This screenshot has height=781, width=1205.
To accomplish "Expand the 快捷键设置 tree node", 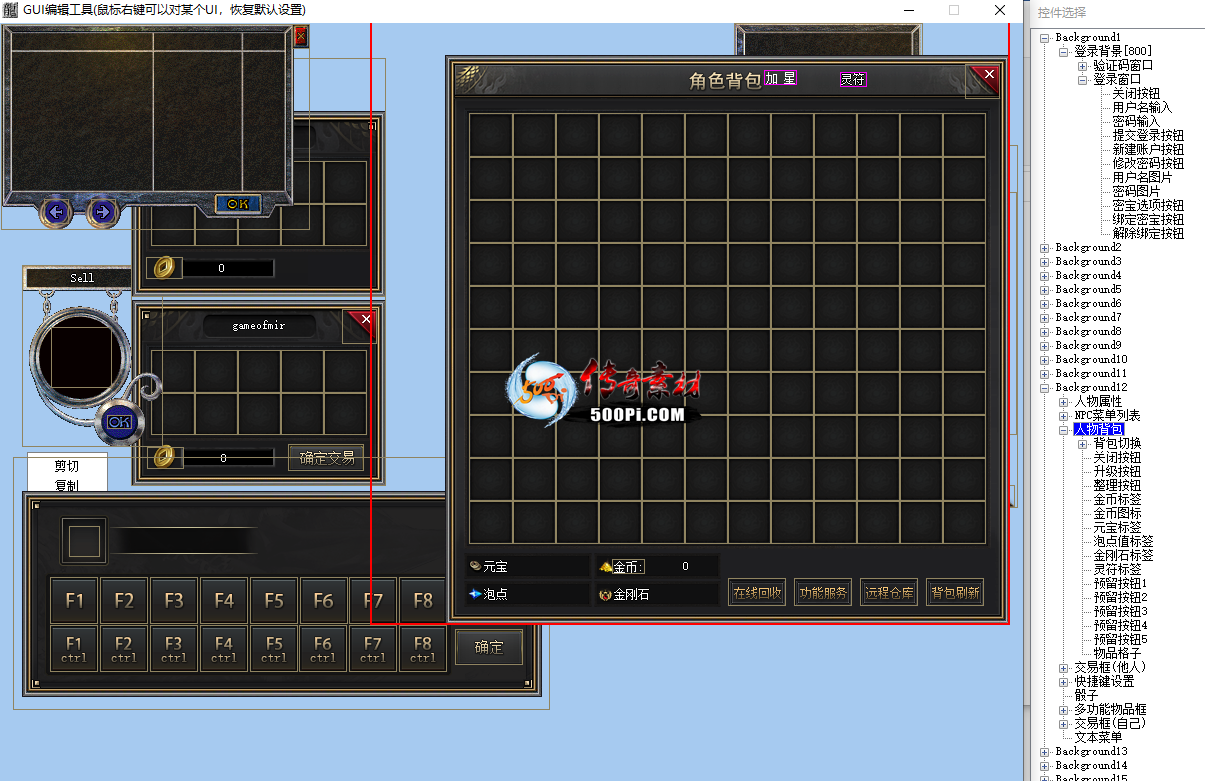I will 1064,682.
